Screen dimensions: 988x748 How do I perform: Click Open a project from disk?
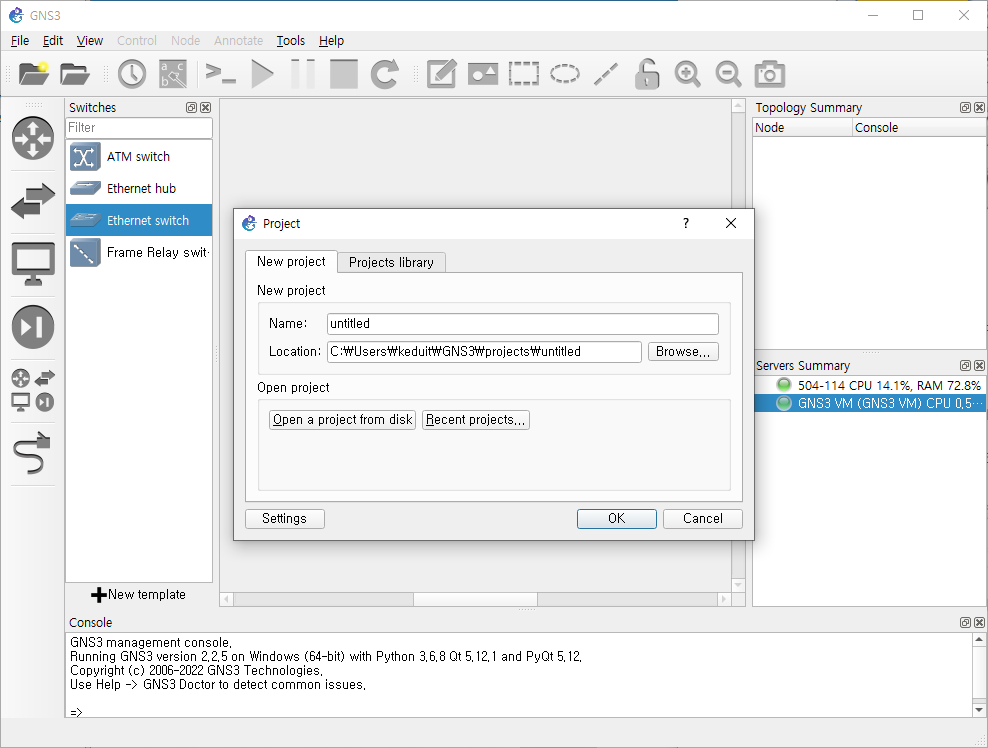(342, 420)
